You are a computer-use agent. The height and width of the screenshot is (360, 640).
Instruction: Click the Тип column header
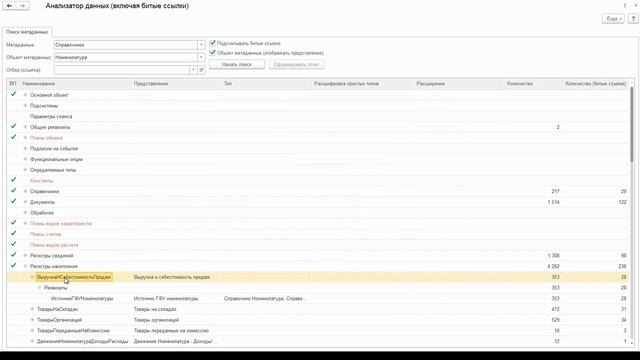click(x=267, y=84)
